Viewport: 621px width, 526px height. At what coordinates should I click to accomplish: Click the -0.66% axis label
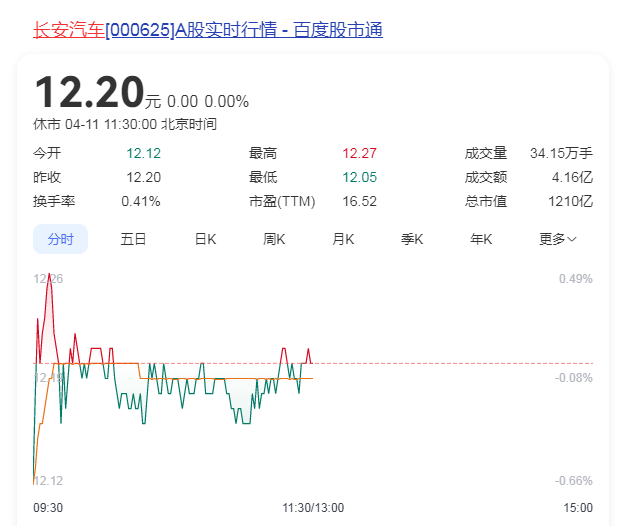click(x=573, y=481)
